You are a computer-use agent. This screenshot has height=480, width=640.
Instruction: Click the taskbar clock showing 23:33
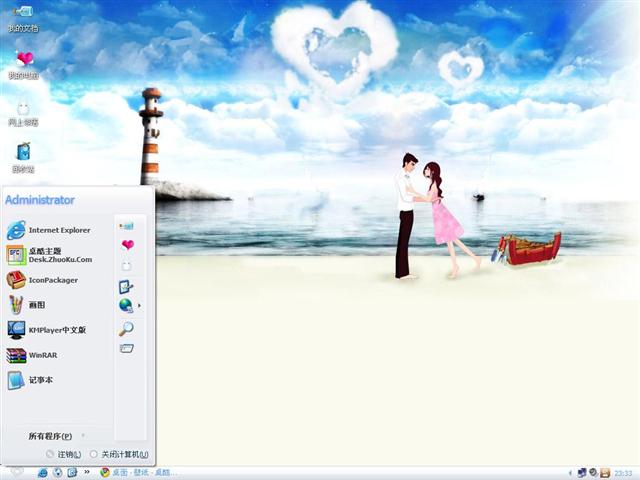tap(623, 473)
